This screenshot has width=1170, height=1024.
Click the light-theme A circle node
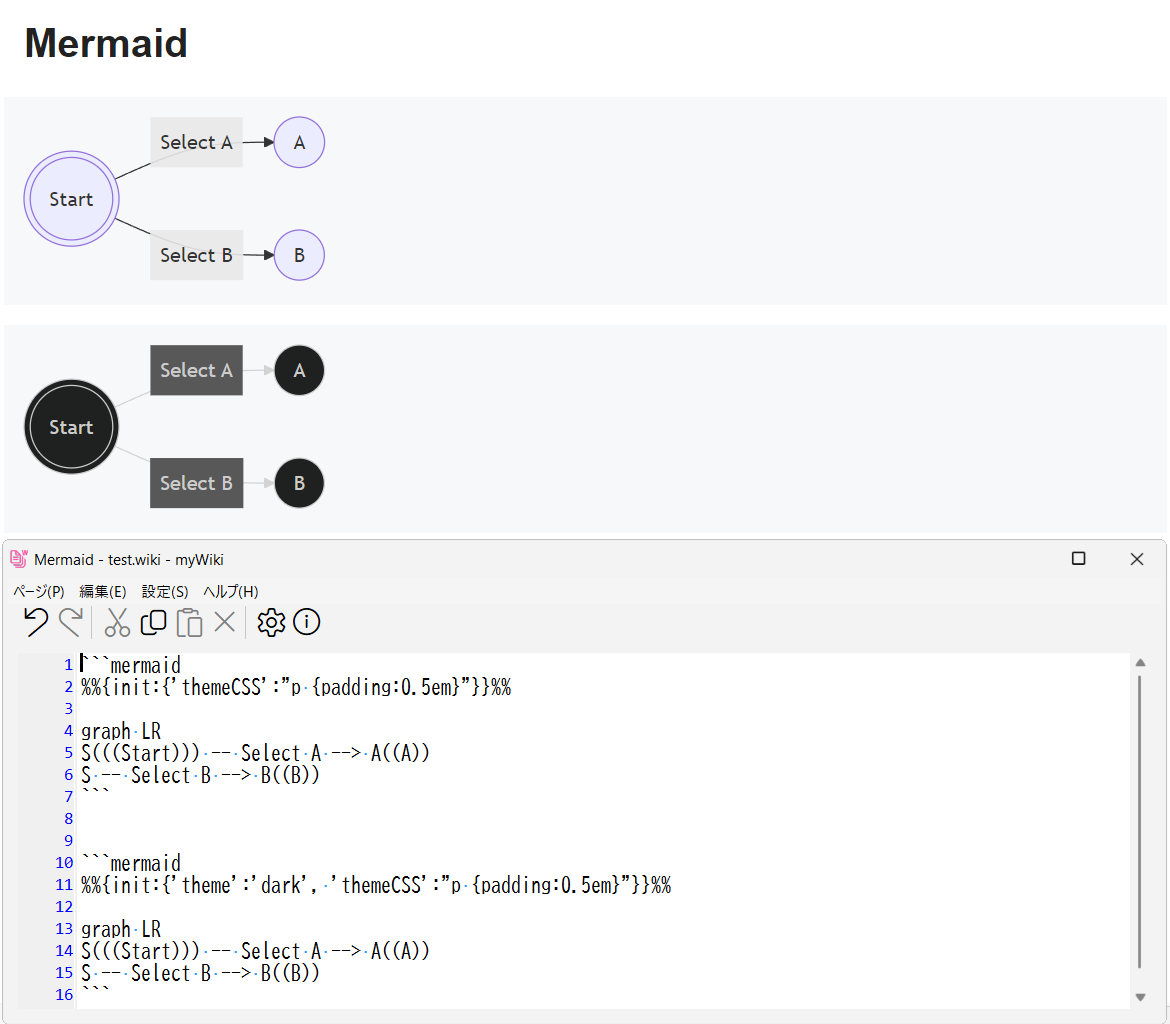(x=299, y=142)
